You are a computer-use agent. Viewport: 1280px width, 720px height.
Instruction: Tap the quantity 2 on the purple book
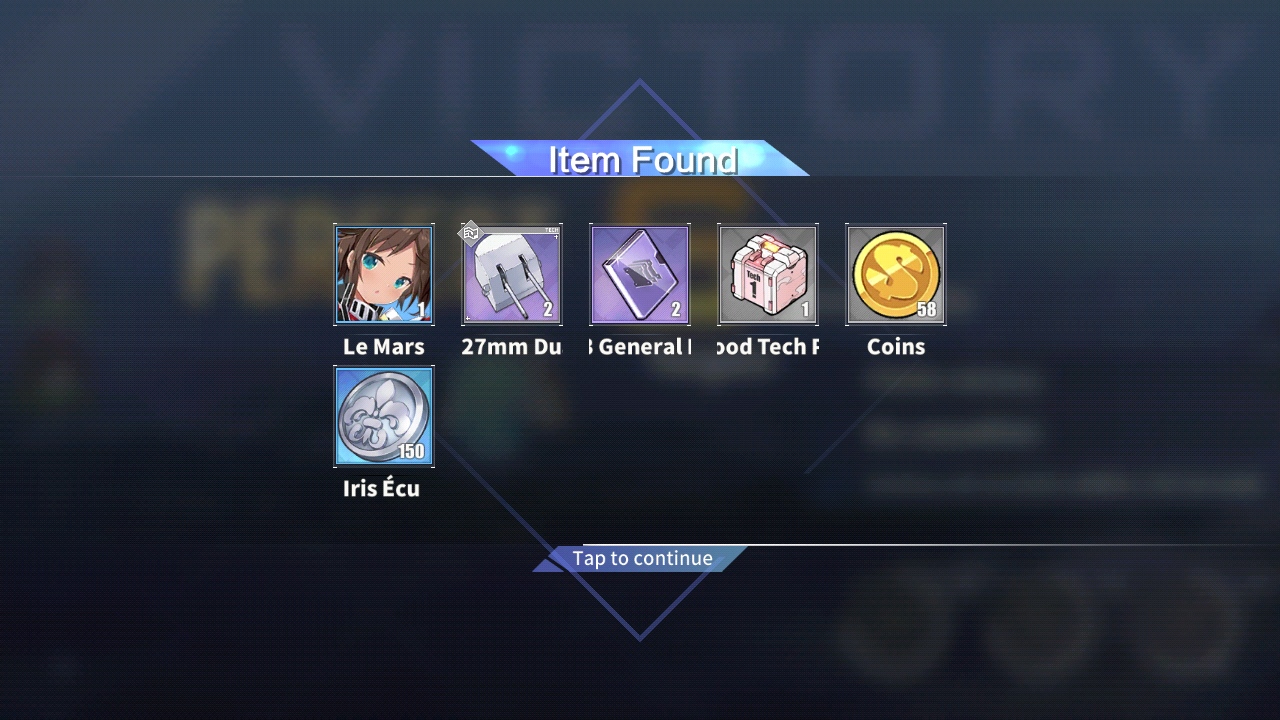(676, 309)
